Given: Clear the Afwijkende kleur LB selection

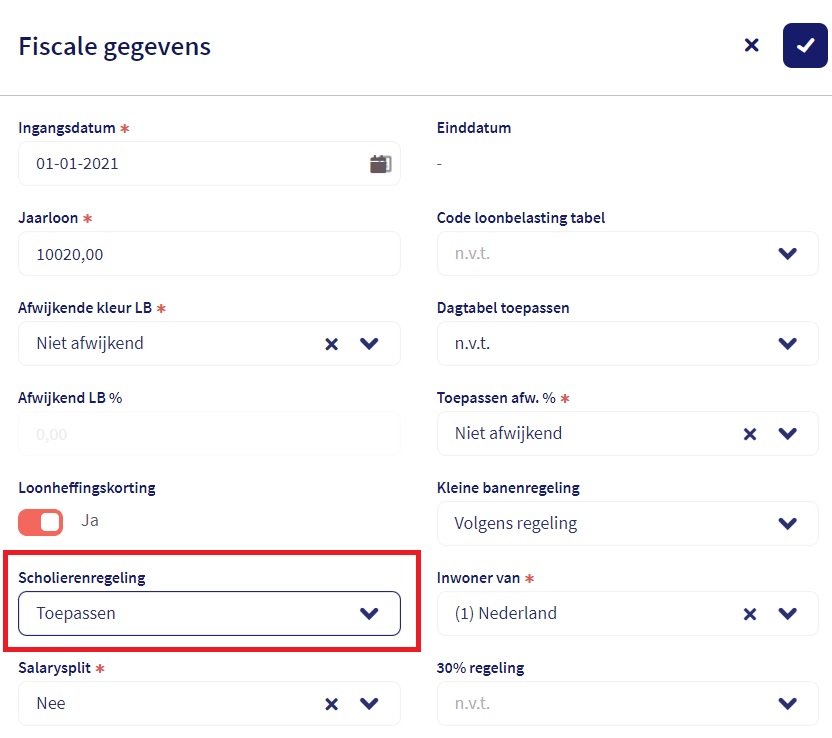Looking at the screenshot, I should coord(332,344).
